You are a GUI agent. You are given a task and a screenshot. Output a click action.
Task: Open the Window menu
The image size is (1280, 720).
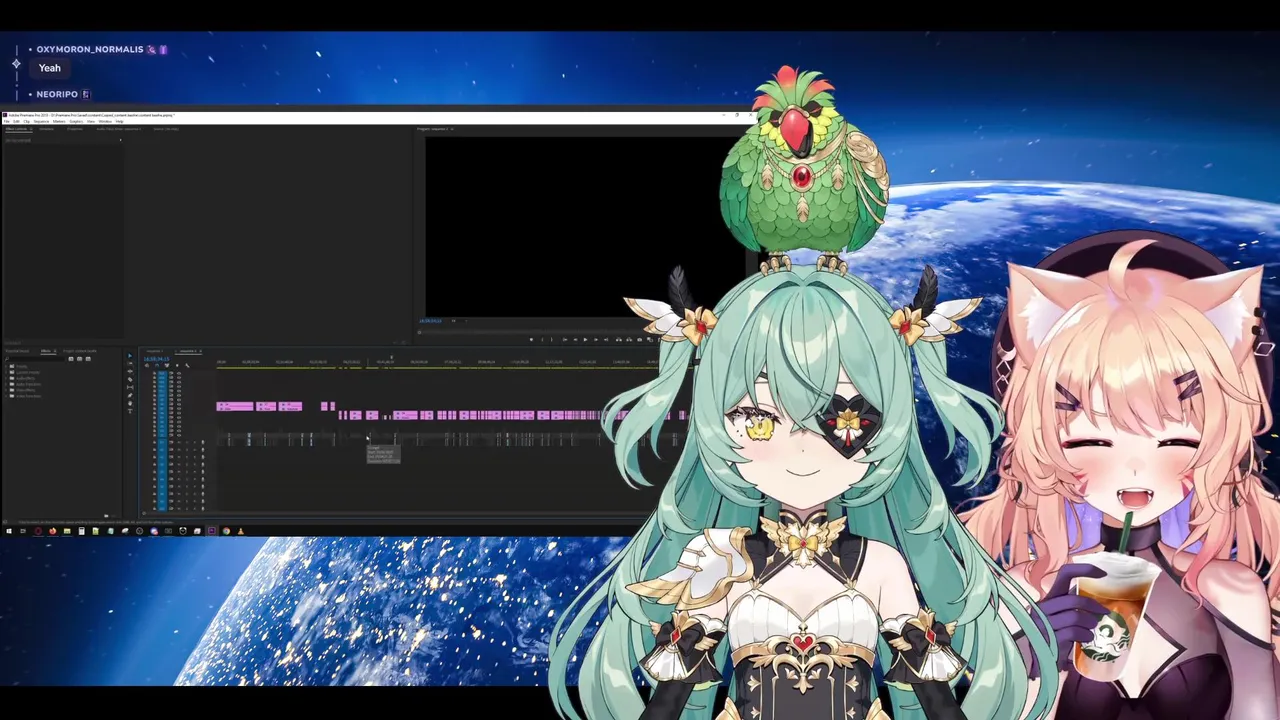105,121
